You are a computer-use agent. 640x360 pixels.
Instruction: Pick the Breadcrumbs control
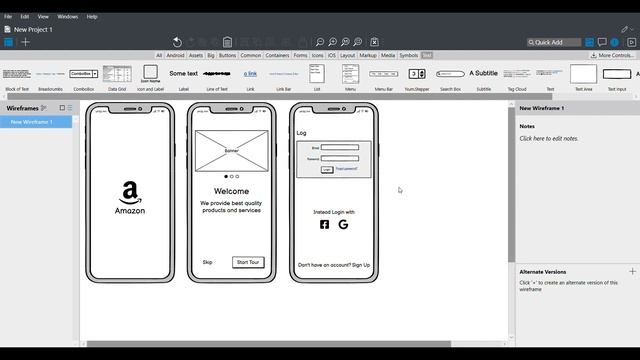point(50,77)
